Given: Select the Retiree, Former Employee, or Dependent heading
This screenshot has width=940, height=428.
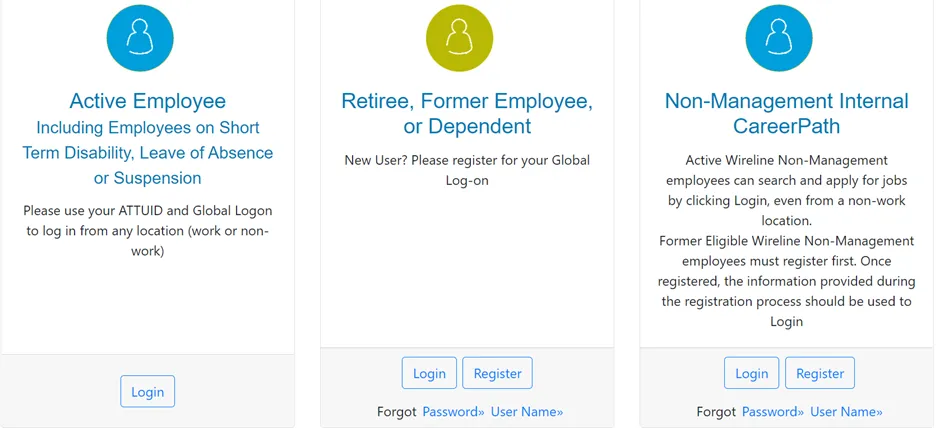Looking at the screenshot, I should coord(467,114).
